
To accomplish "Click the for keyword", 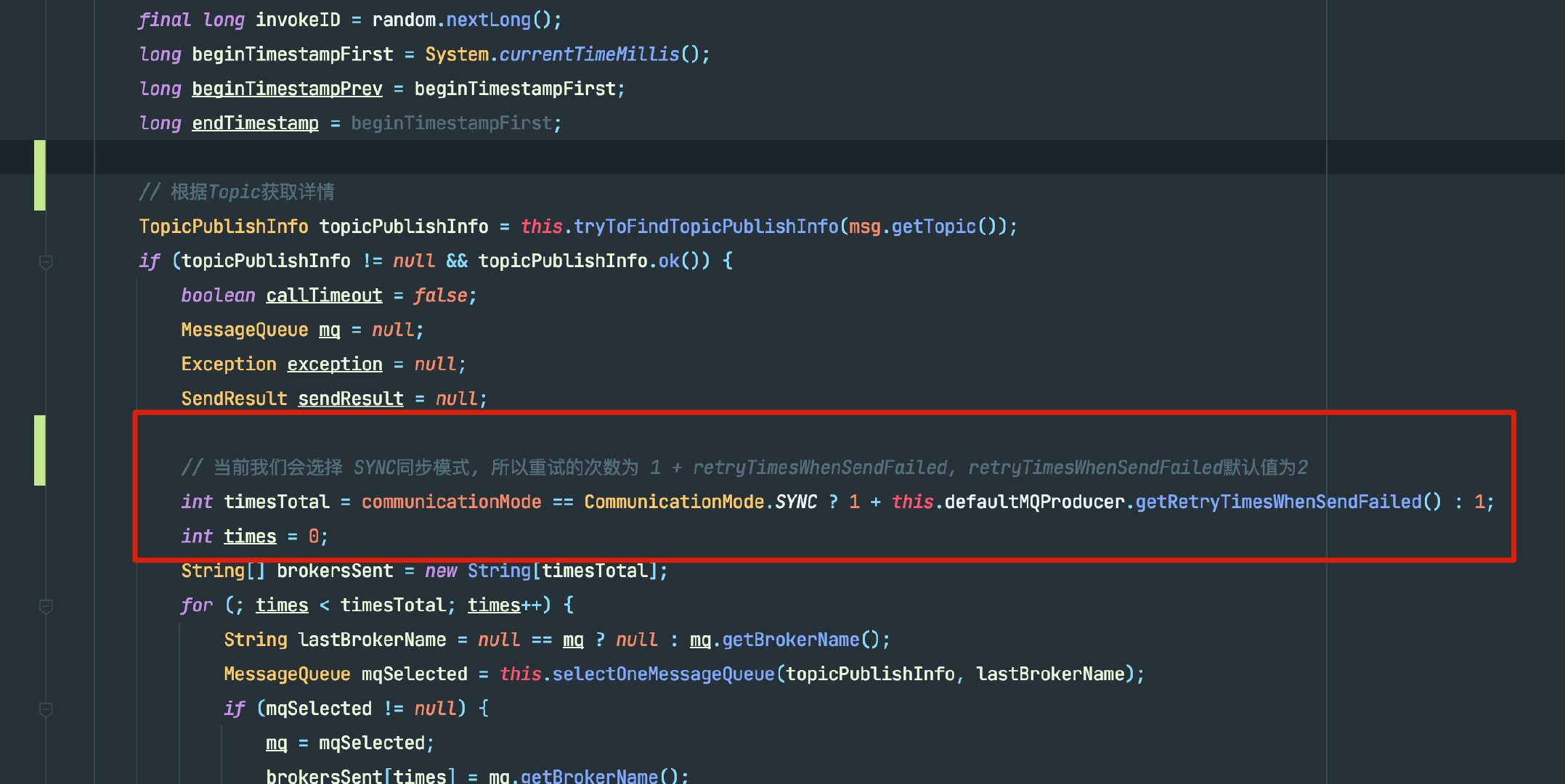I will tap(197, 605).
